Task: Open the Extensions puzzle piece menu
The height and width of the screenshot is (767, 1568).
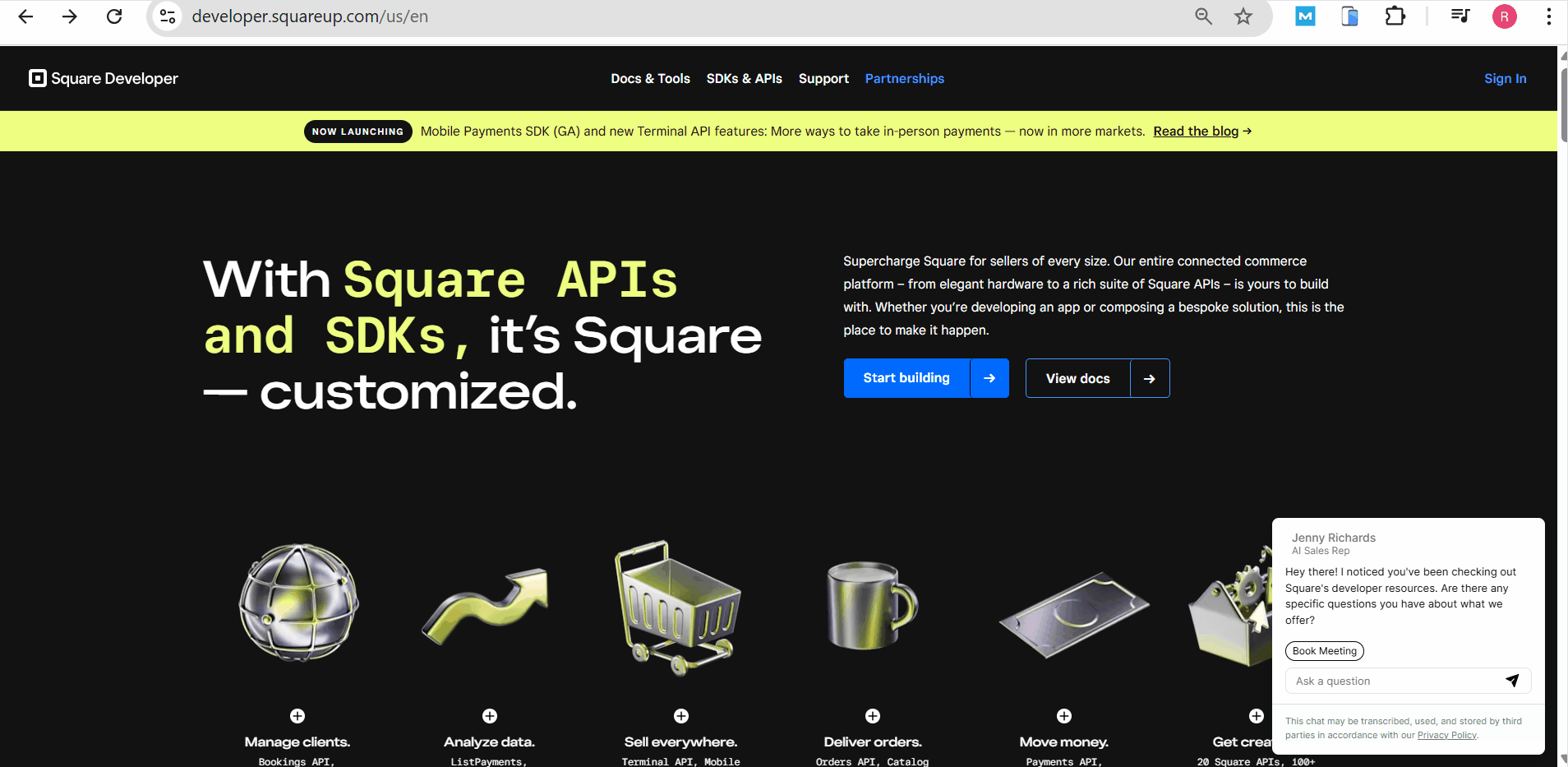Action: point(1395,16)
